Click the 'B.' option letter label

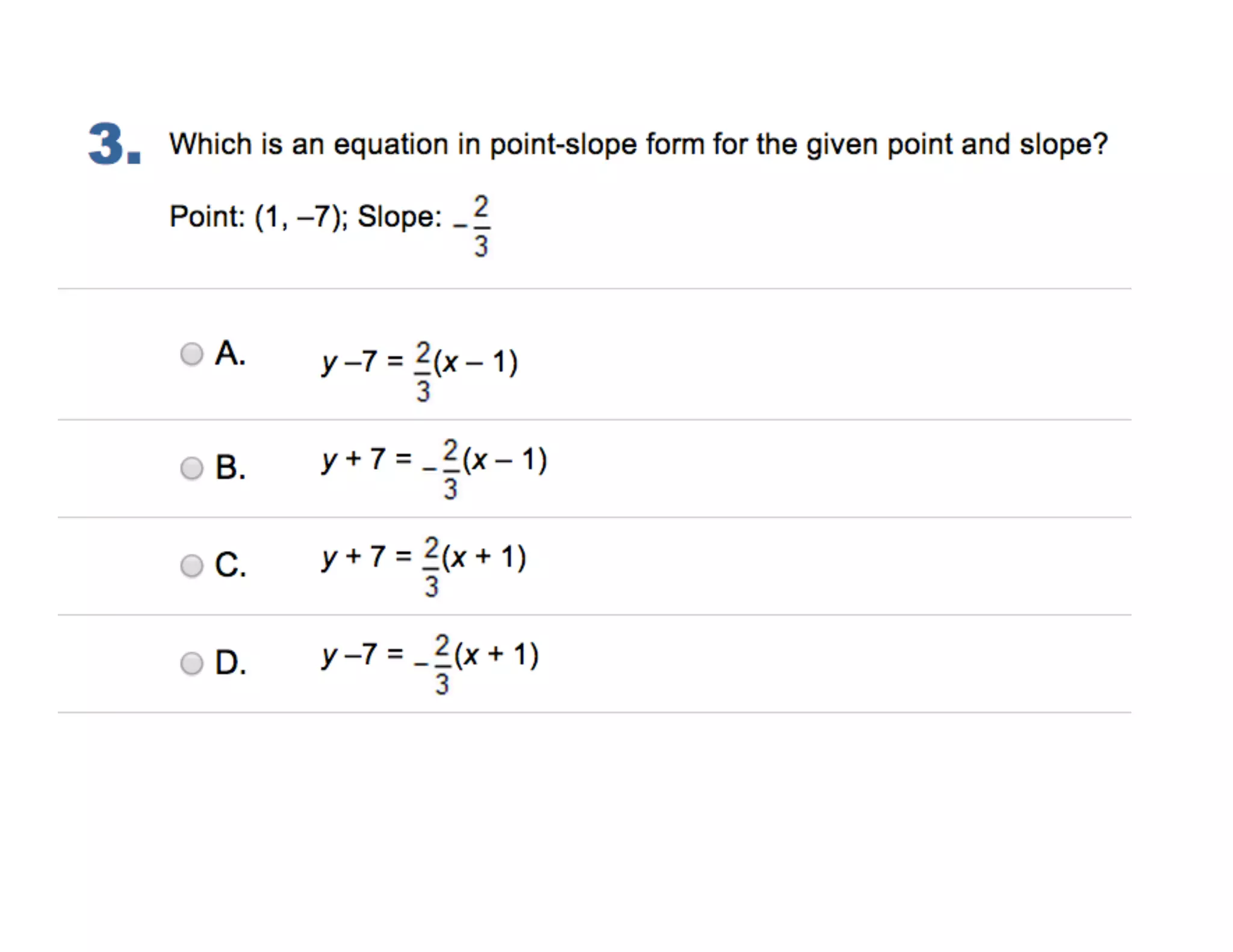pyautogui.click(x=231, y=467)
